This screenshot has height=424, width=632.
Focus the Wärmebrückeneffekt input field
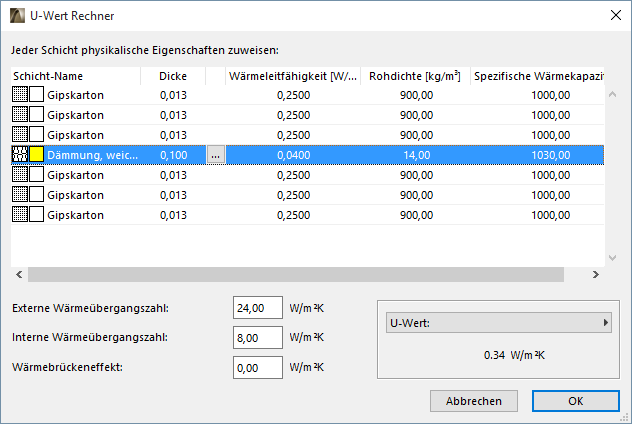[x=258, y=368]
